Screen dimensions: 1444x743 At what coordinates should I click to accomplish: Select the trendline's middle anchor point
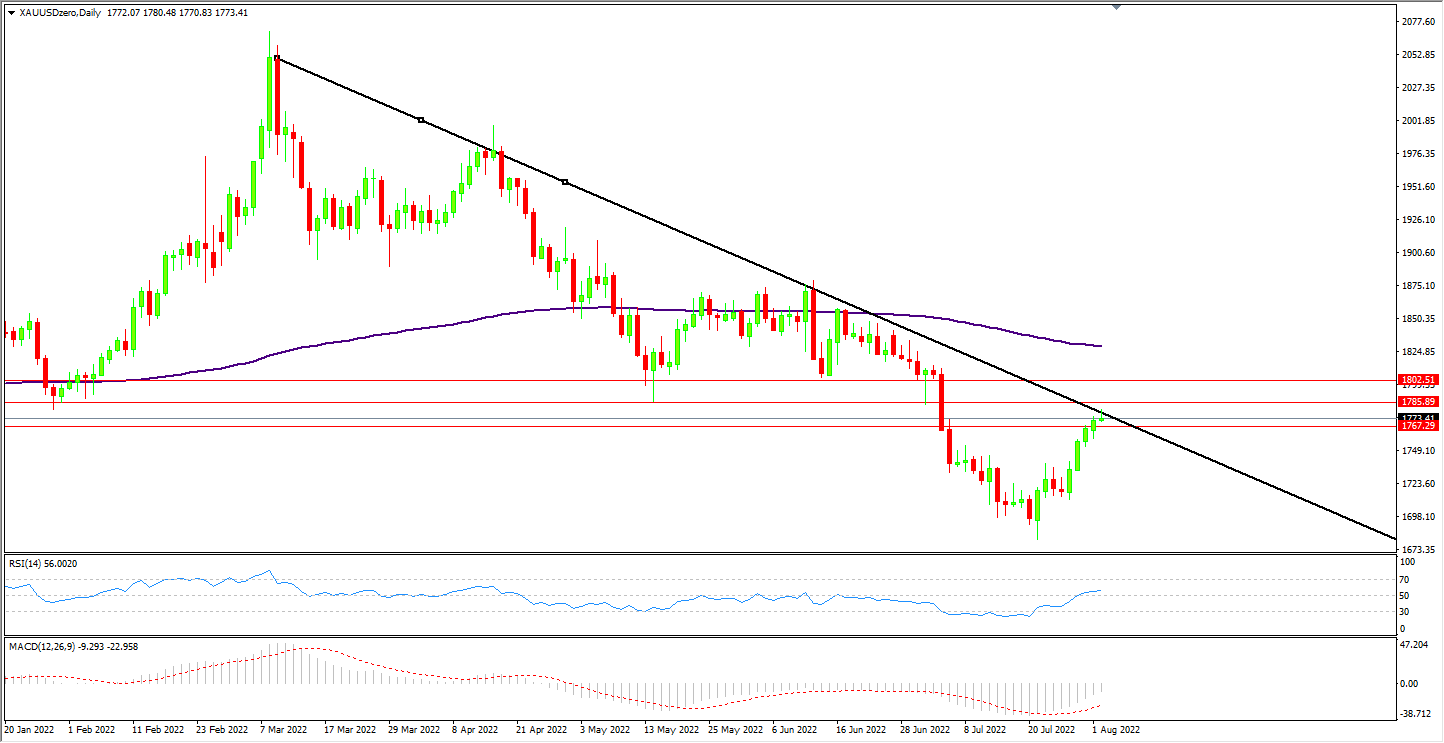[421, 120]
